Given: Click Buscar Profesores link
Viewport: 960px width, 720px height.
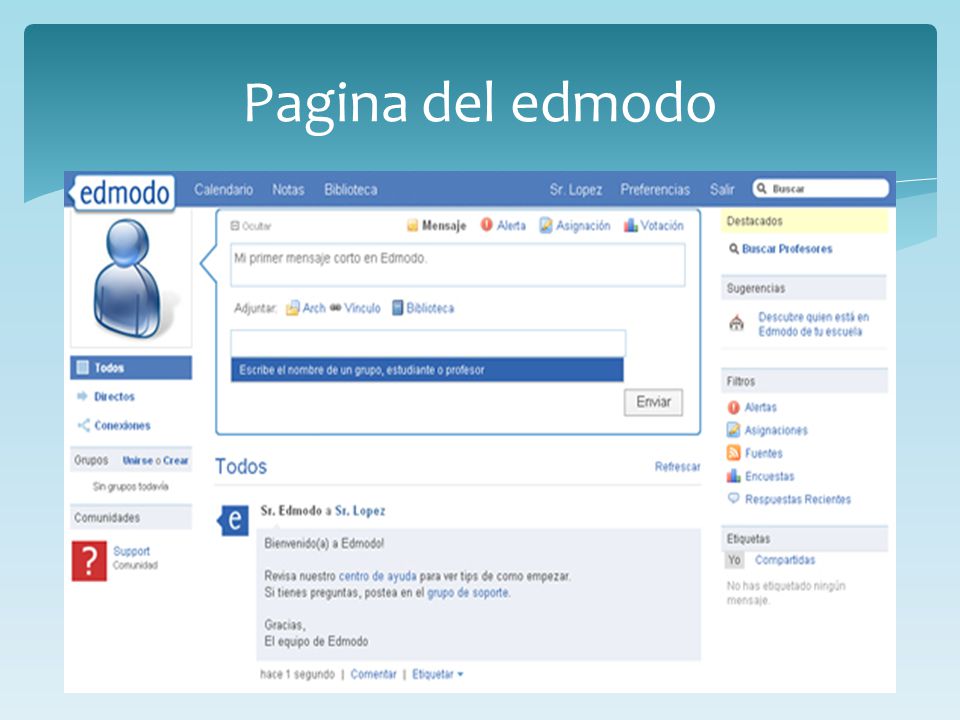Looking at the screenshot, I should 787,249.
